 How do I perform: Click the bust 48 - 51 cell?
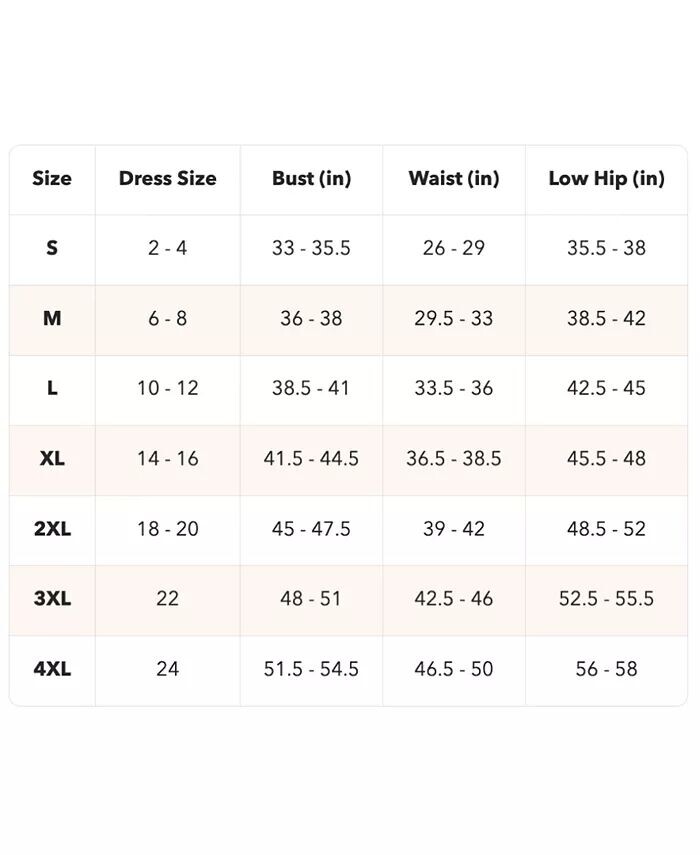click(311, 598)
